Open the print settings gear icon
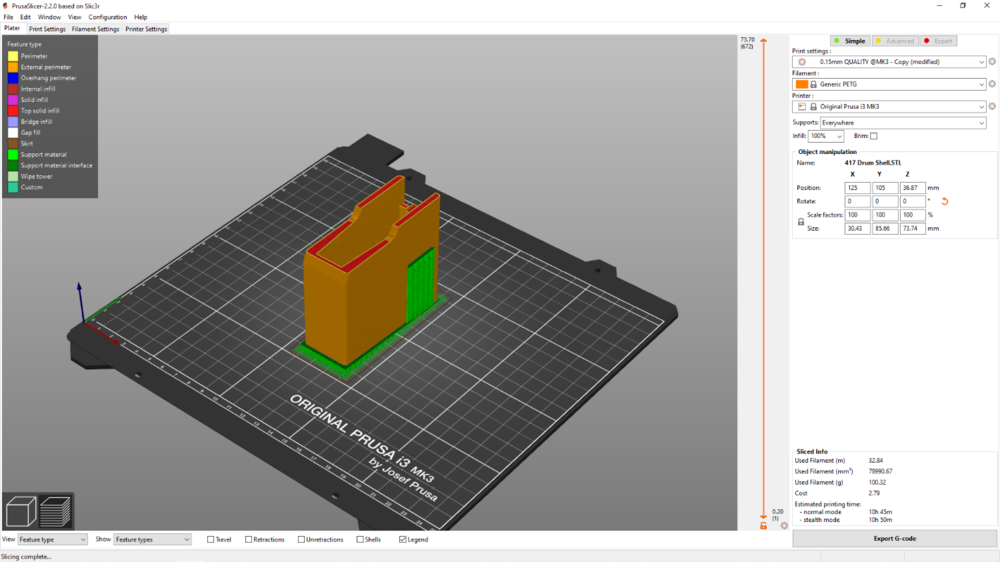The image size is (1000, 562). pyautogui.click(x=992, y=62)
